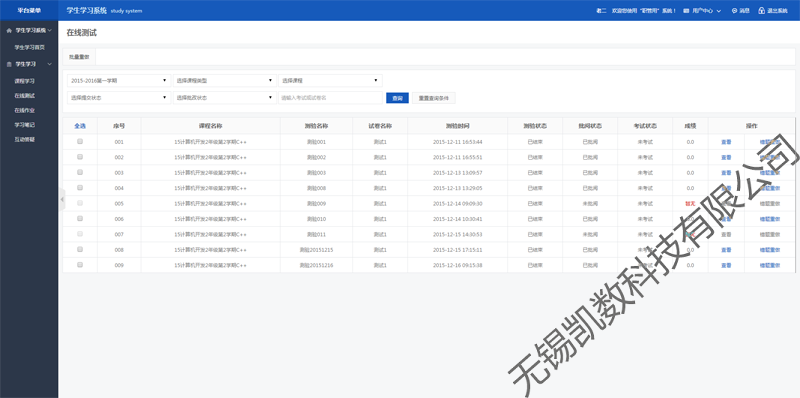Click the icon beside 学生学习 sidebar group

9,64
